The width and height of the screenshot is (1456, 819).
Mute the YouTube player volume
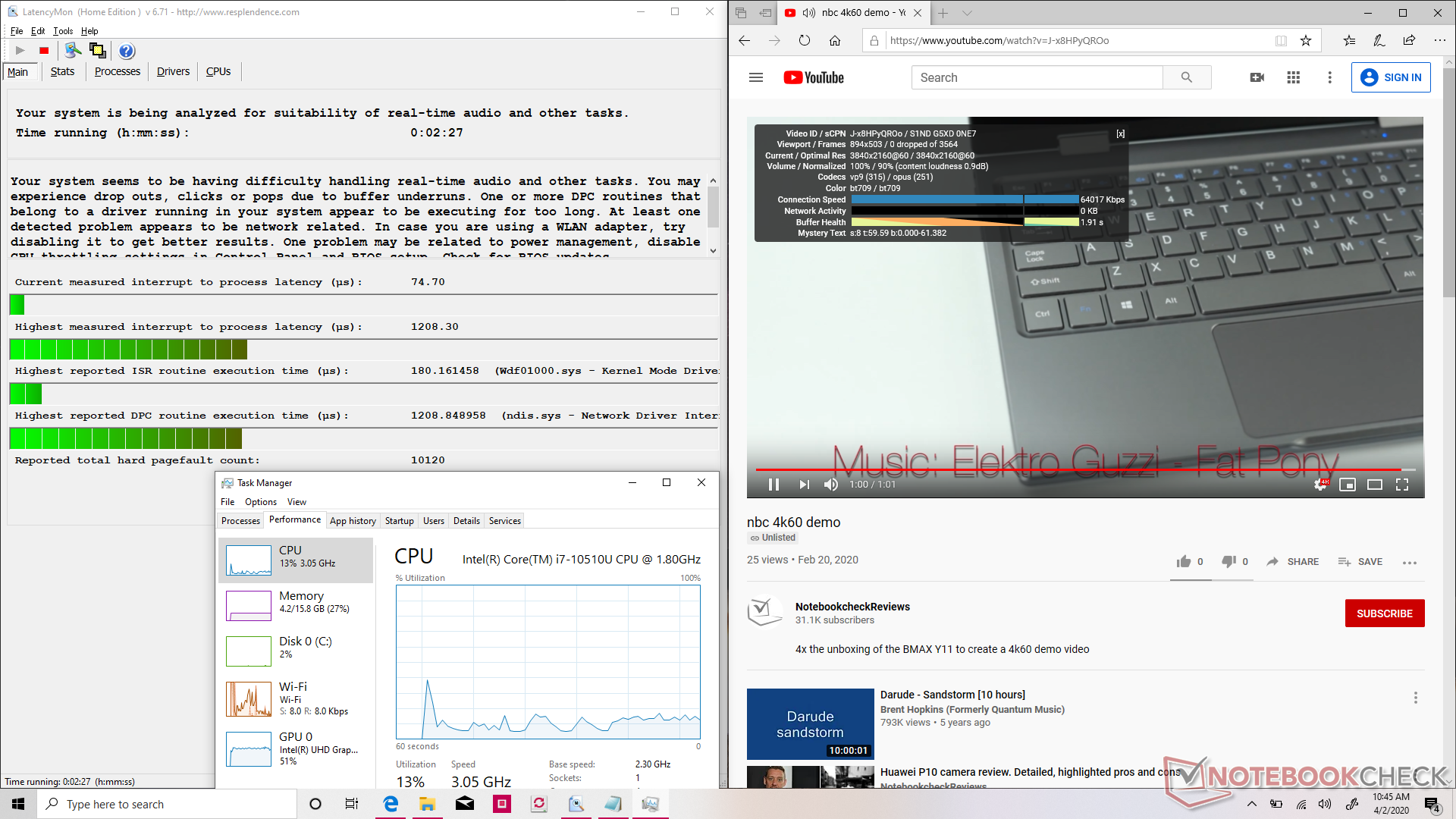pyautogui.click(x=831, y=485)
